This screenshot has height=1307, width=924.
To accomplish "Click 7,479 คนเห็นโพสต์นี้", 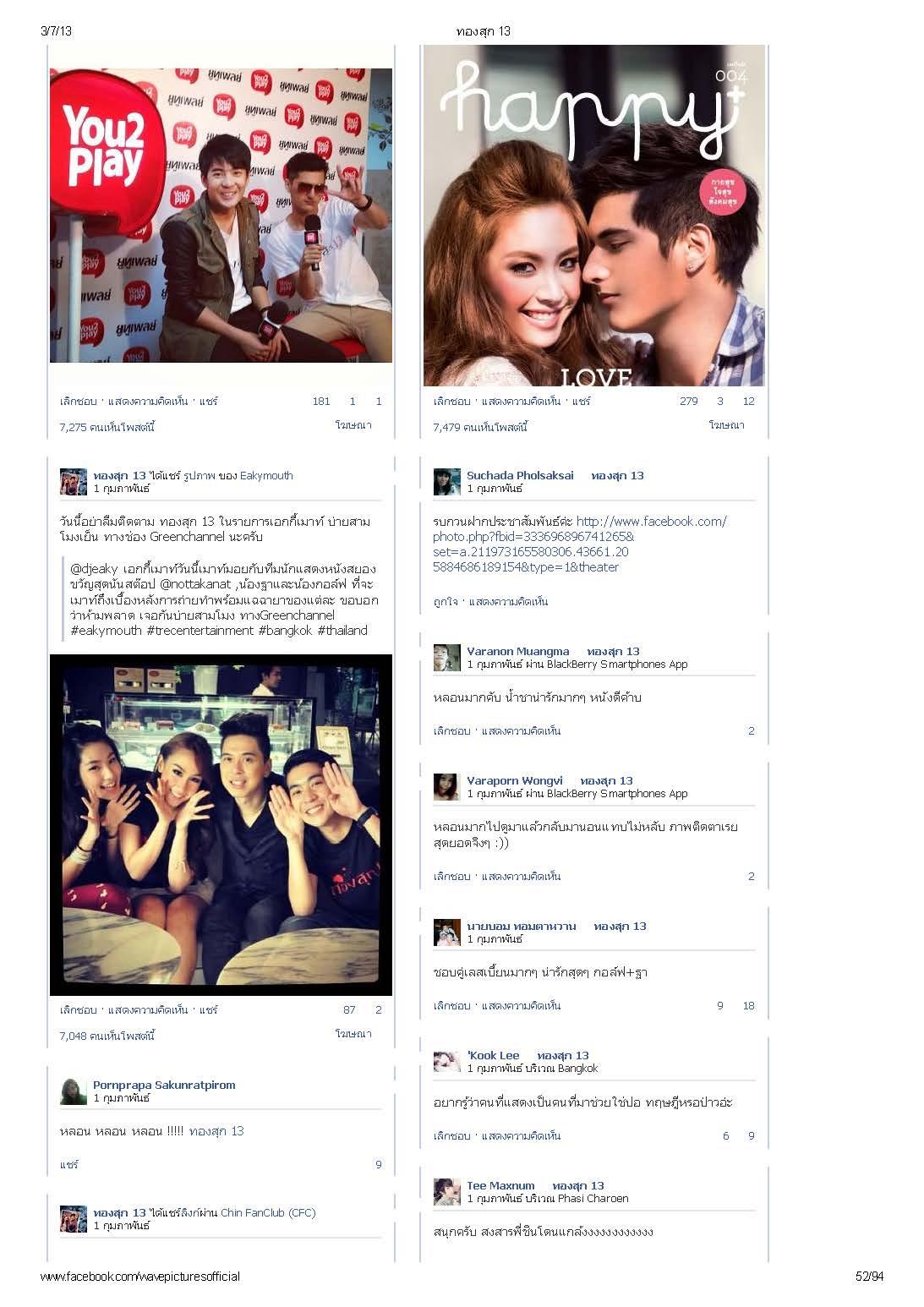I will [x=480, y=428].
